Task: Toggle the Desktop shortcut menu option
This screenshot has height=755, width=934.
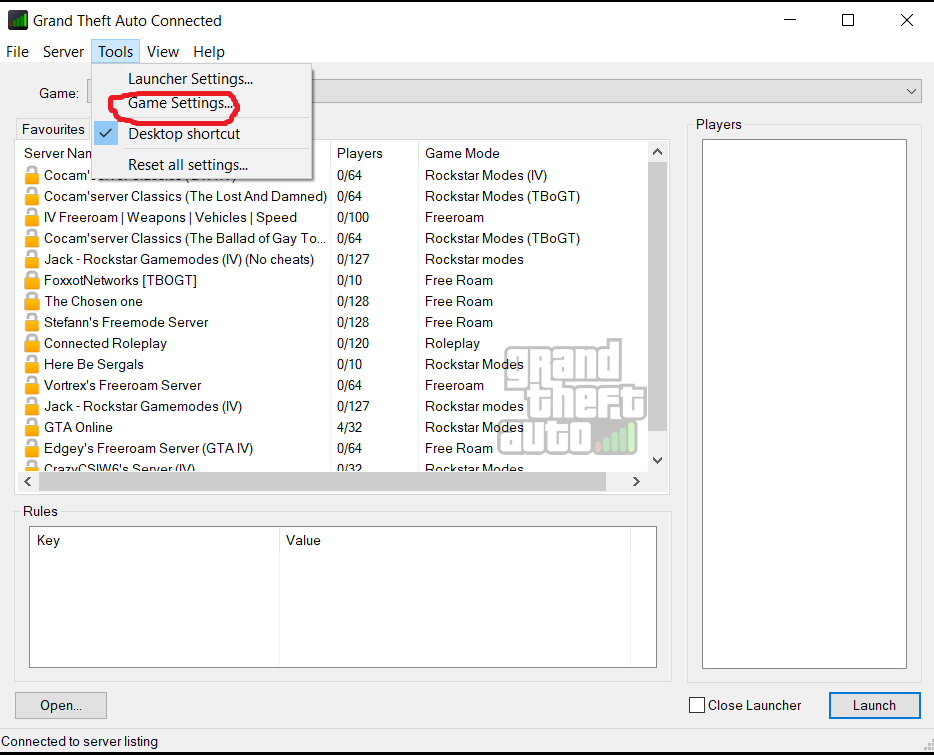Action: (202, 134)
